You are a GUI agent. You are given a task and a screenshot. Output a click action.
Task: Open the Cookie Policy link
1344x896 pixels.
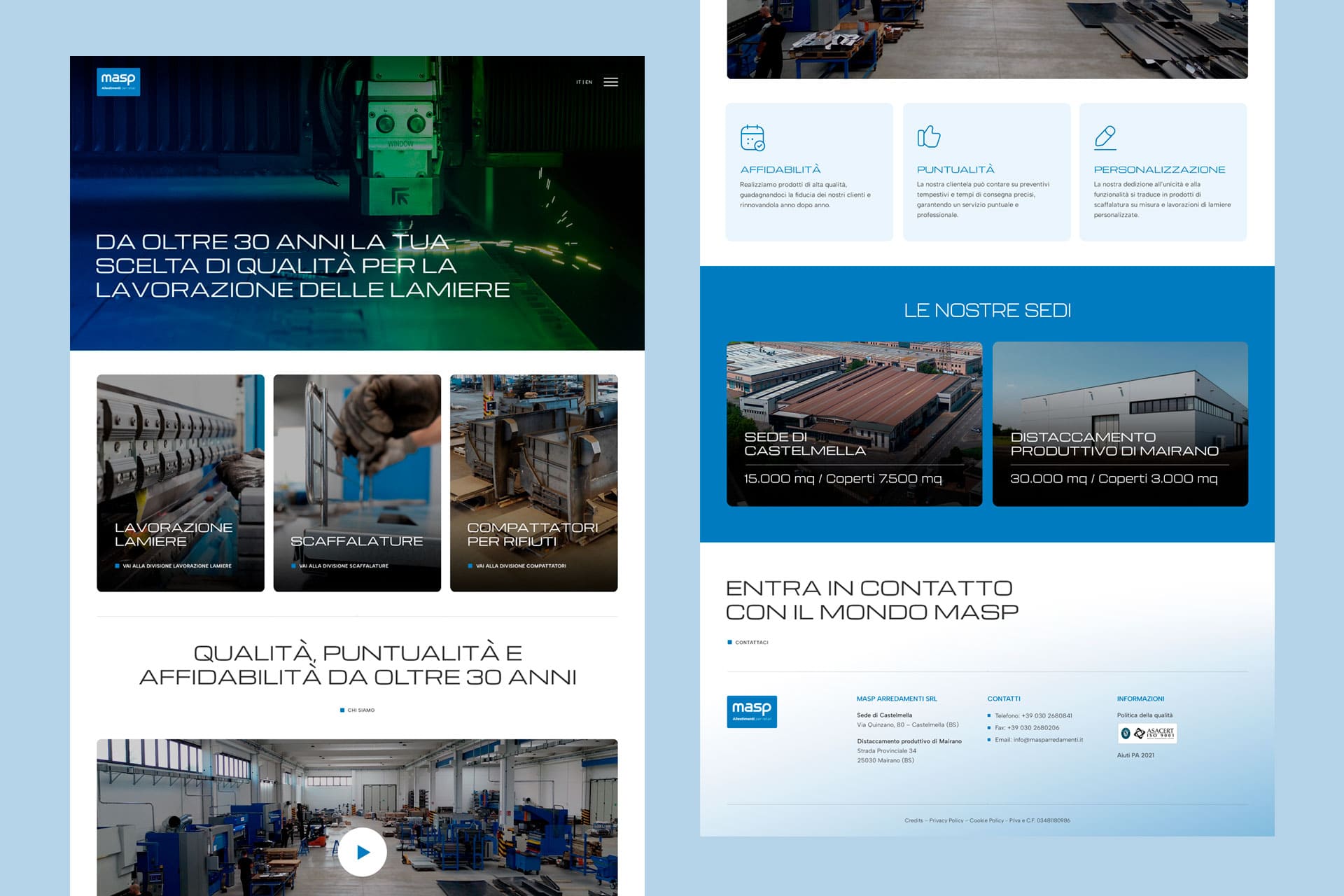coord(986,820)
